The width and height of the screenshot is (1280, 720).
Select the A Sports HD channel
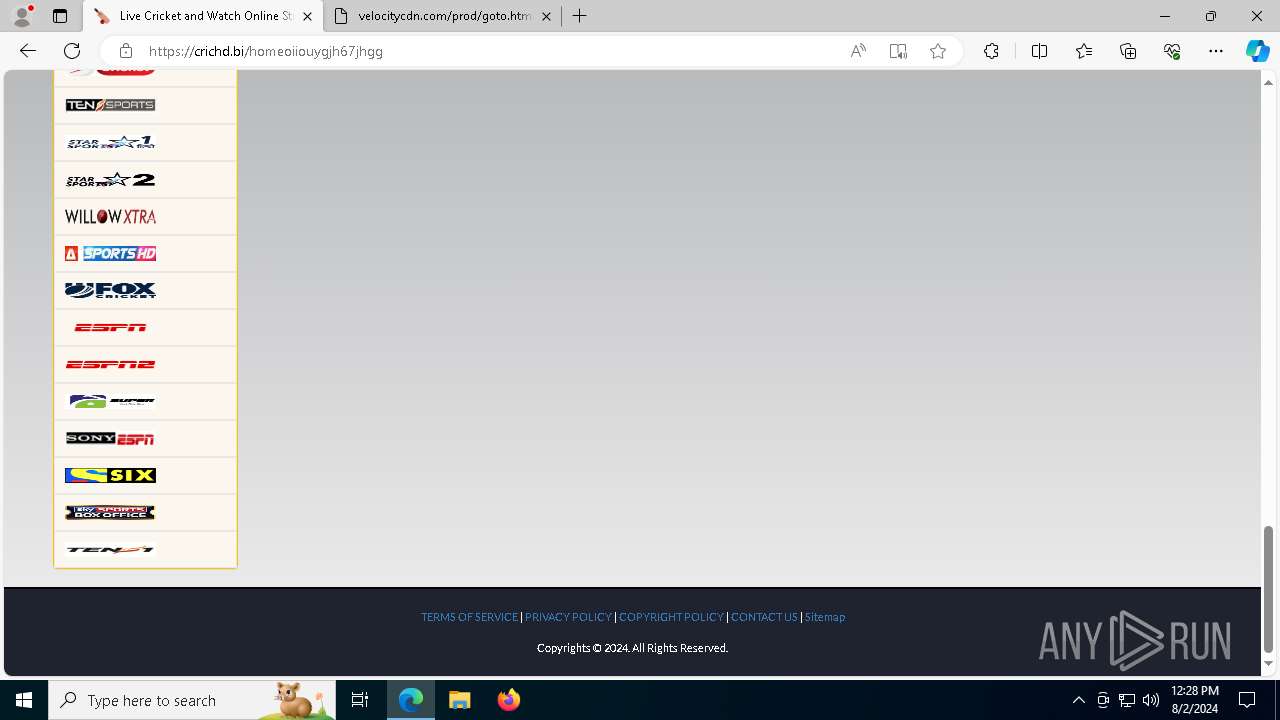(x=110, y=253)
